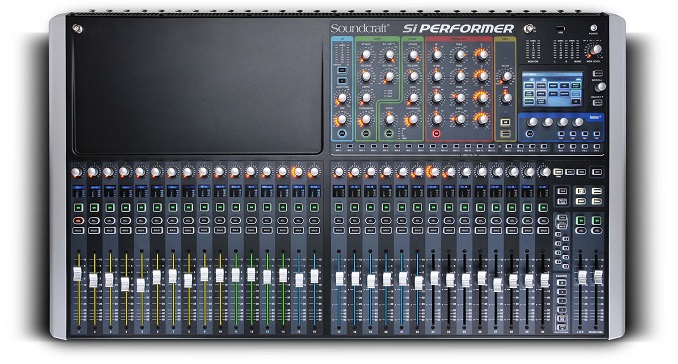Image resolution: width=678 pixels, height=364 pixels.
Task: Click the red-lit EQ enable button
Action: pyautogui.click(x=436, y=134)
